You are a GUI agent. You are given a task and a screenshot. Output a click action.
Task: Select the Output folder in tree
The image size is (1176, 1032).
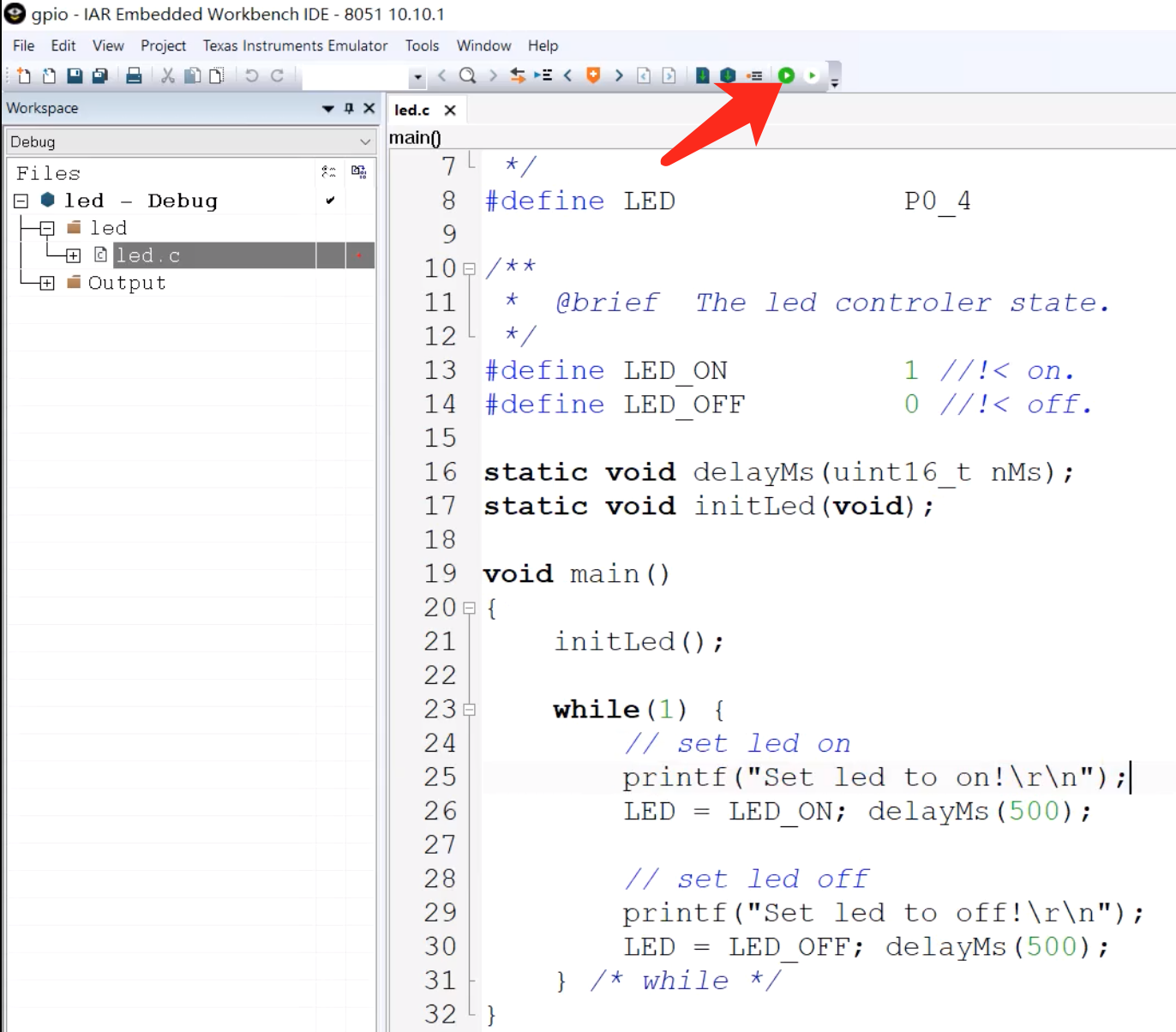[127, 283]
